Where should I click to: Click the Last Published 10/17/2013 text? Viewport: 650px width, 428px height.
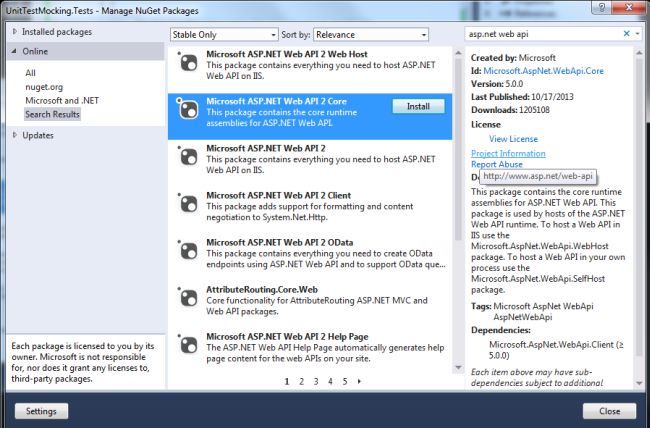click(522, 97)
